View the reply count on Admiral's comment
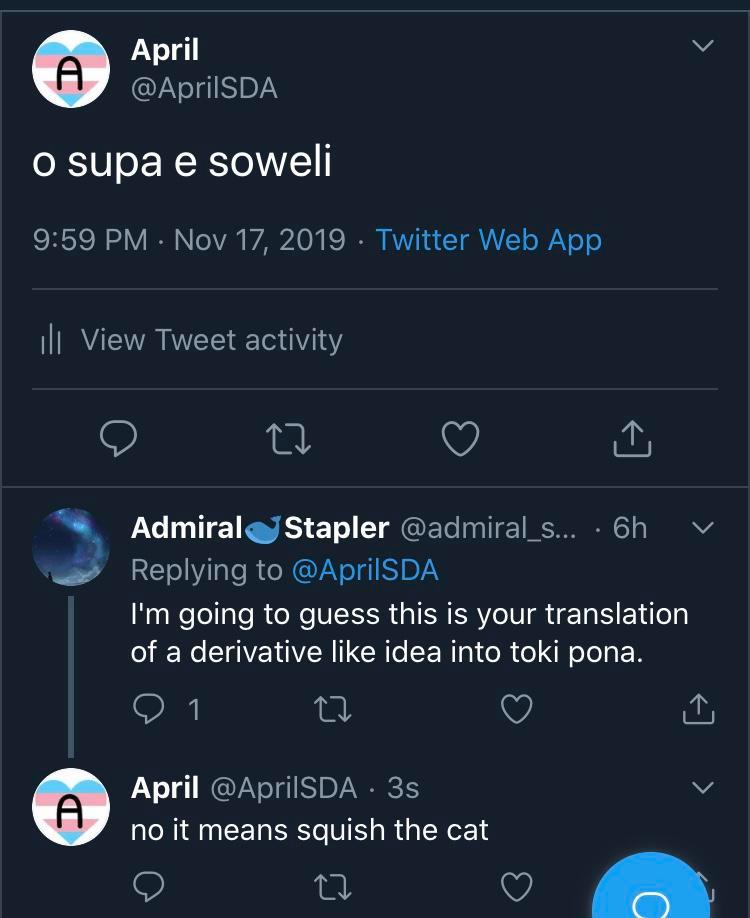The height and width of the screenshot is (918, 750). tap(192, 710)
